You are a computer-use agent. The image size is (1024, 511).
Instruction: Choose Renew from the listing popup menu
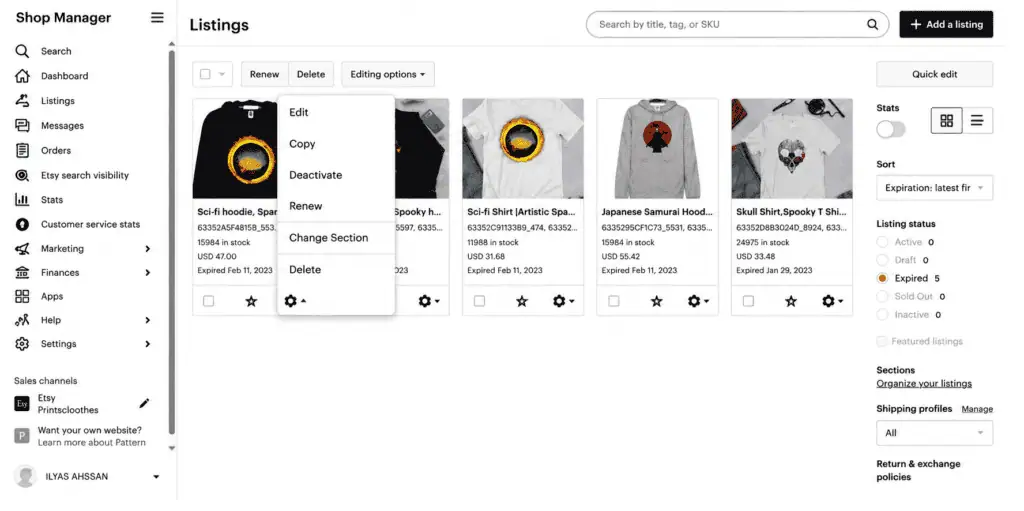336,206
